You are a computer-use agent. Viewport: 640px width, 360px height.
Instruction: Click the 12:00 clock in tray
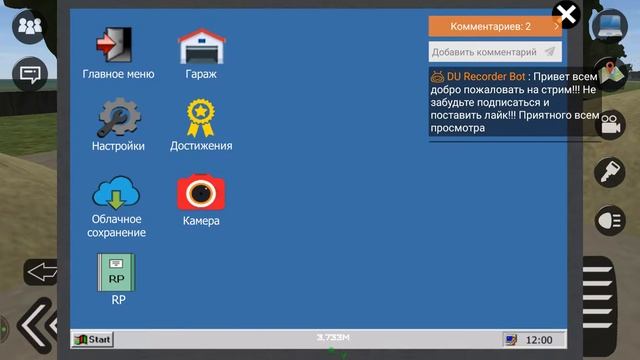pyautogui.click(x=539, y=340)
